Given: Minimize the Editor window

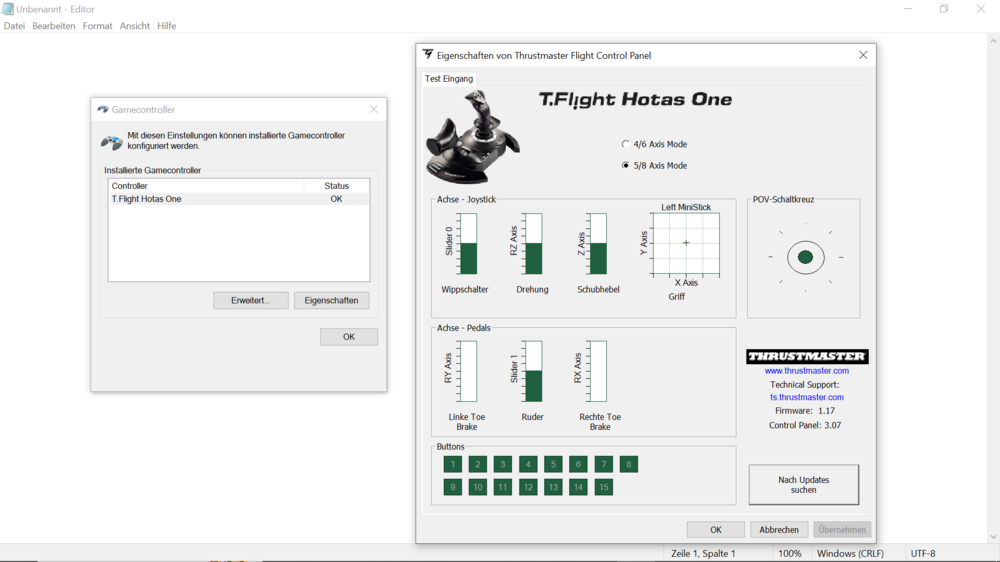Looking at the screenshot, I should 908,9.
